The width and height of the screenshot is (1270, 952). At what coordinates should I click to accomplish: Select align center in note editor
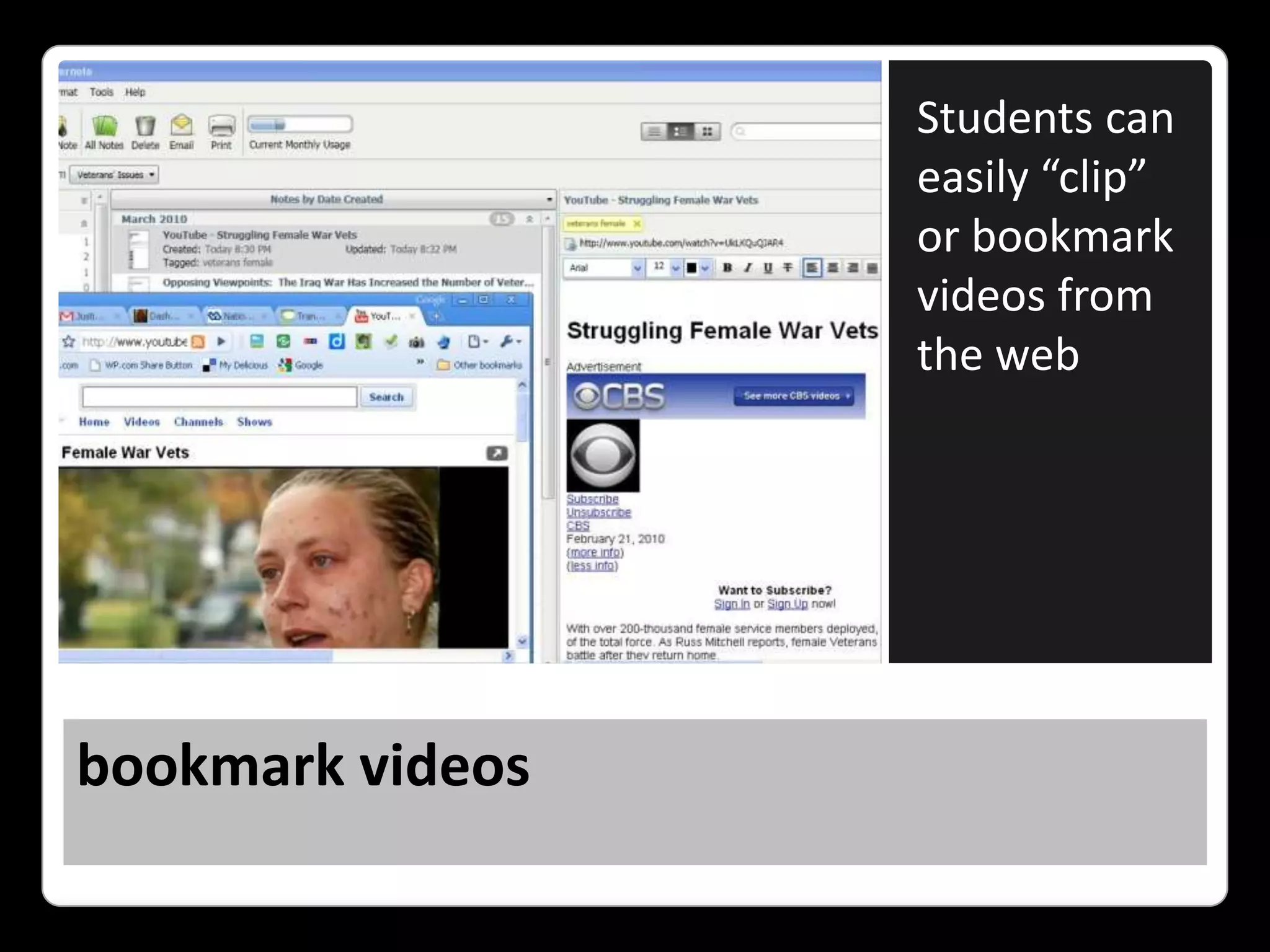(833, 268)
